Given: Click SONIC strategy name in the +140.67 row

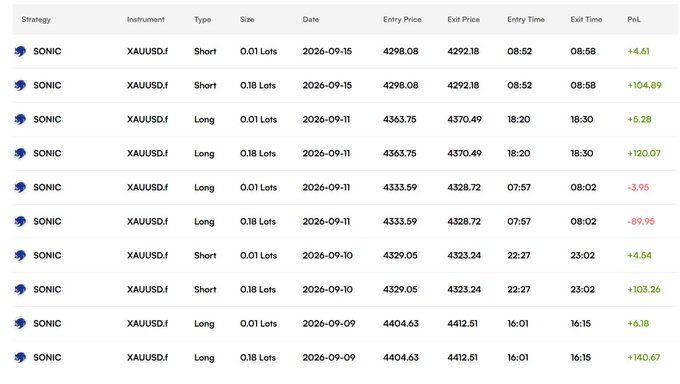Looking at the screenshot, I should coord(47,358).
